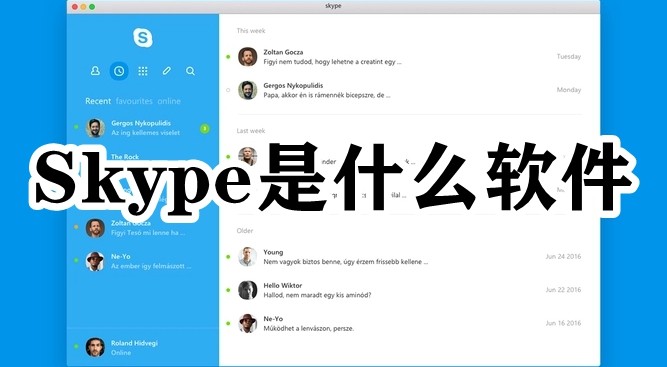Click Ne-Yo avatar in main list
Image resolution: width=667 pixels, height=367 pixels.
point(248,323)
